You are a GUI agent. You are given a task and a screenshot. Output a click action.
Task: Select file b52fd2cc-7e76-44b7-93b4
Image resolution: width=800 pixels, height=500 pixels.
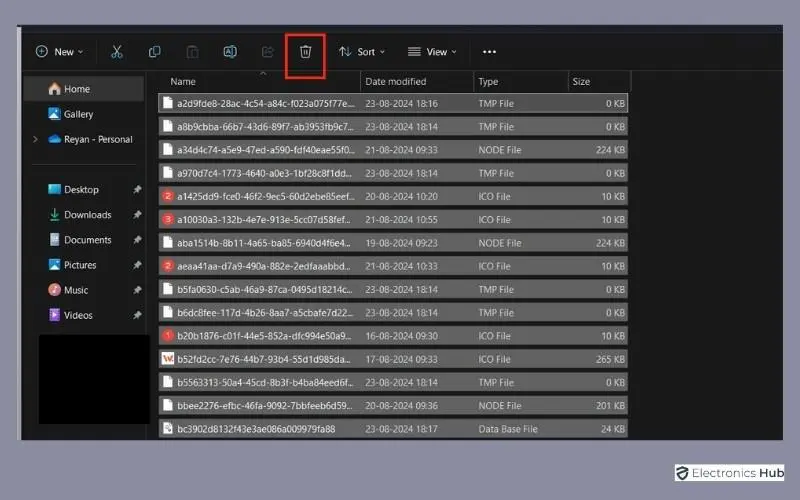tap(393, 359)
